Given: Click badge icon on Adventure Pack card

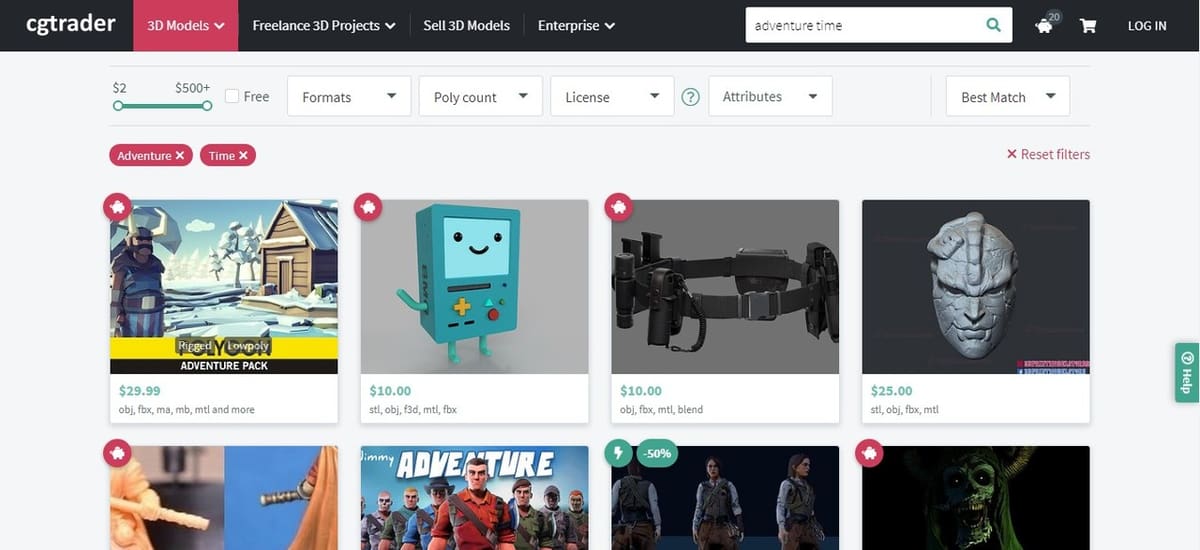Looking at the screenshot, I should [117, 207].
